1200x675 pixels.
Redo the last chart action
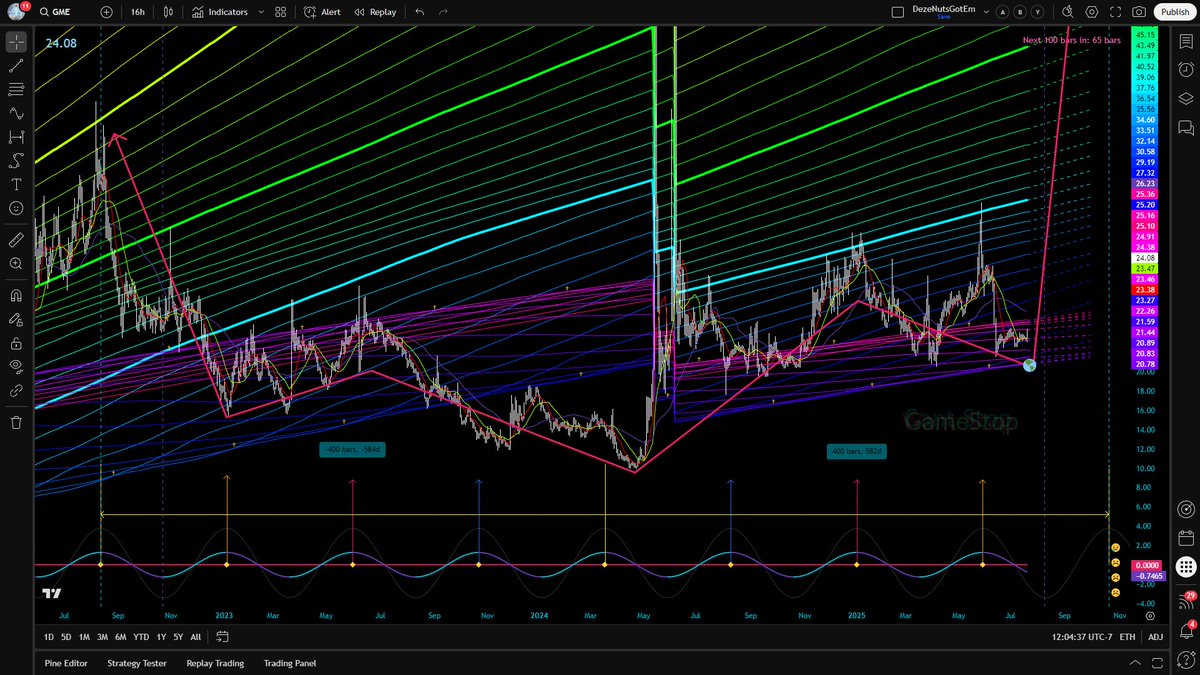tap(444, 12)
